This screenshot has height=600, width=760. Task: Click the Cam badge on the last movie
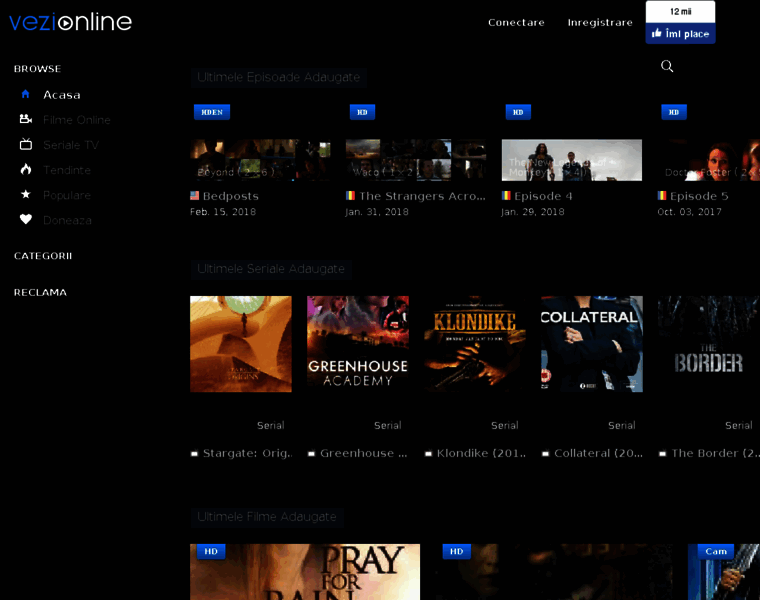pyautogui.click(x=716, y=552)
